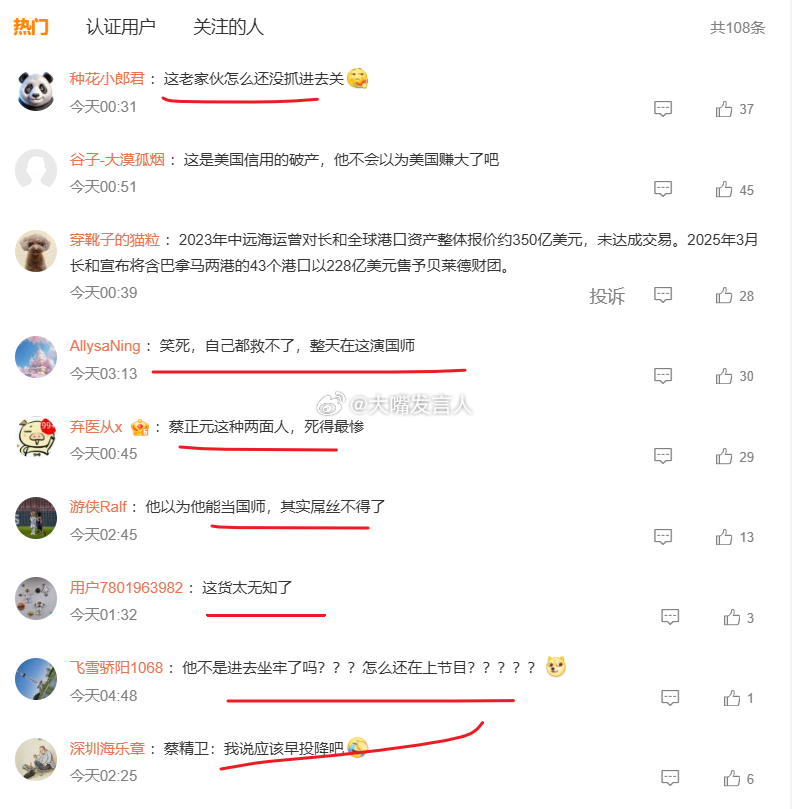Open reply box for 穿靴子的猫粒's comment

(x=663, y=295)
